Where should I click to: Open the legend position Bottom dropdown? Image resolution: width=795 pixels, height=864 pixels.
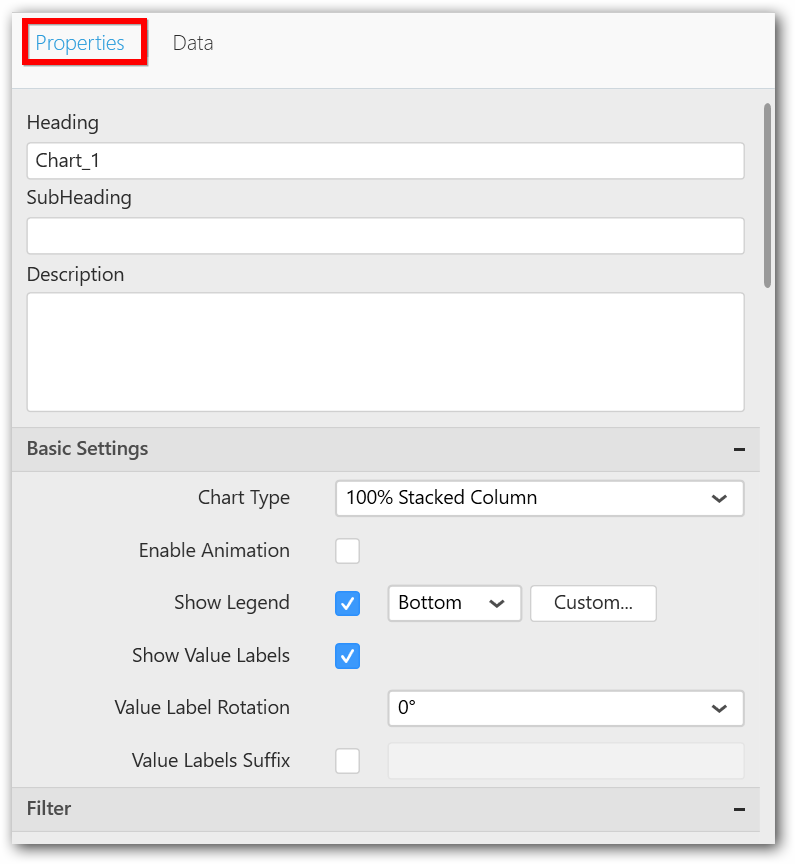454,603
